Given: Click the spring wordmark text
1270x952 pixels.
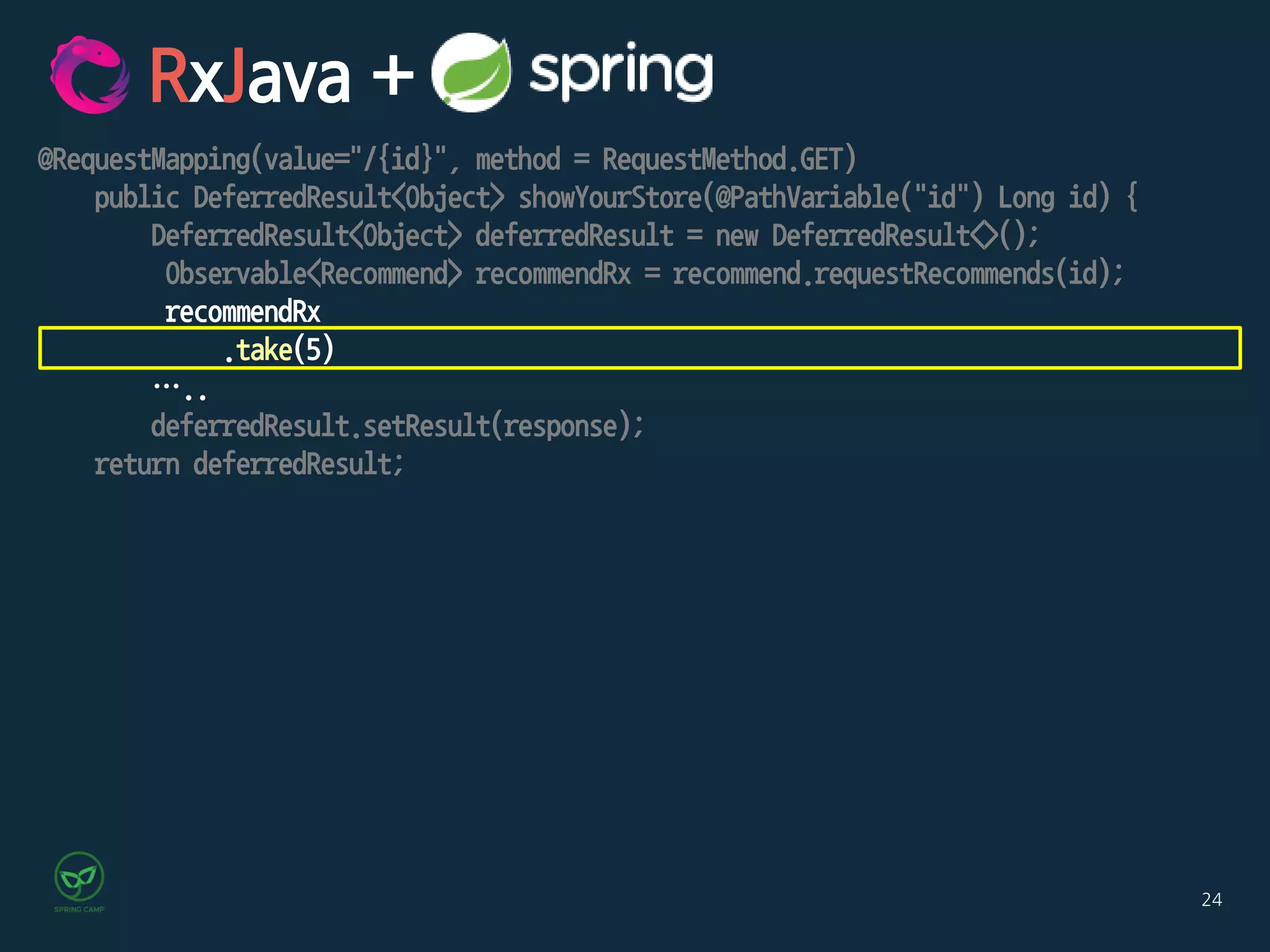Looking at the screenshot, I should click(621, 72).
